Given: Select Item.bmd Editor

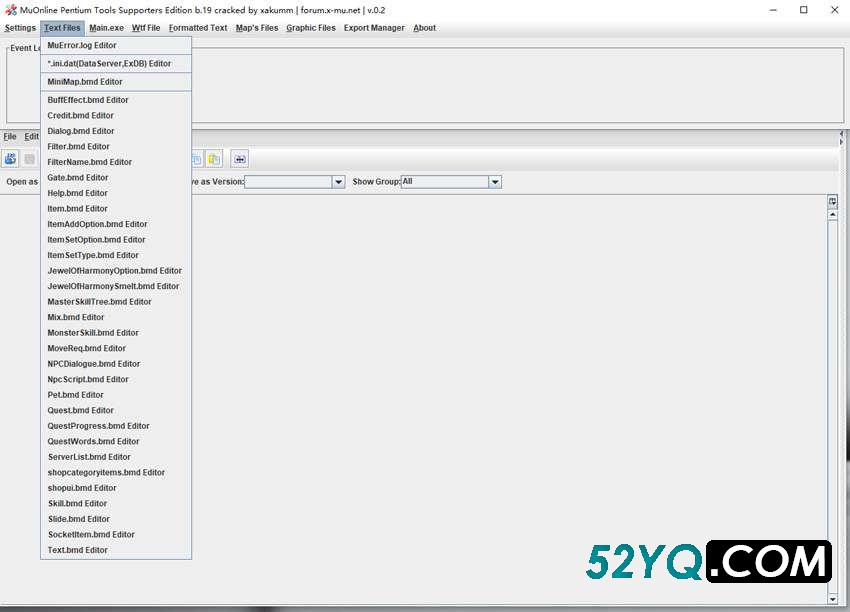Looking at the screenshot, I should (116, 209).
